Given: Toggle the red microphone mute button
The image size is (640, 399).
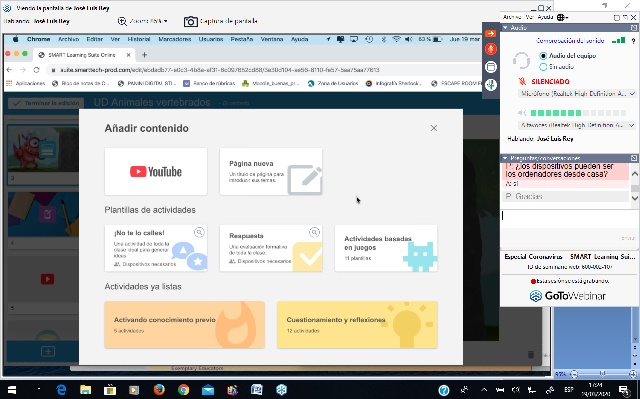Looking at the screenshot, I should [x=491, y=49].
